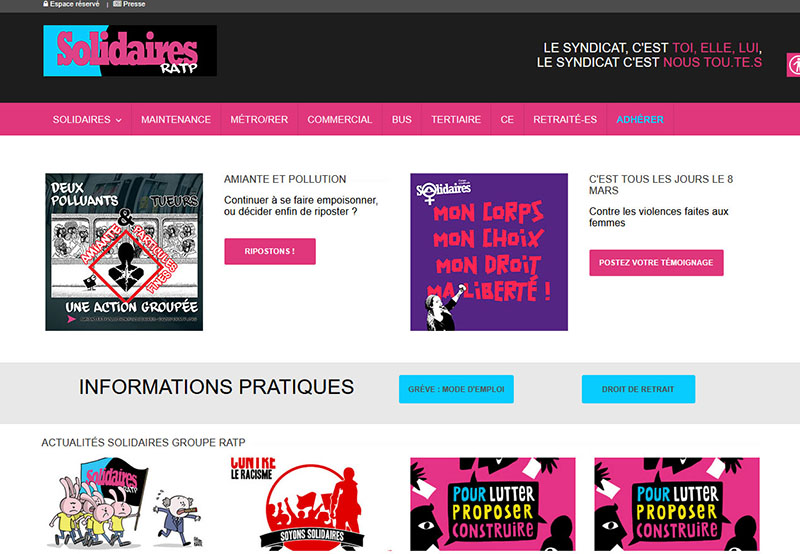Click the Adhérer link in blue
The height and width of the screenshot is (554, 800).
coord(640,119)
